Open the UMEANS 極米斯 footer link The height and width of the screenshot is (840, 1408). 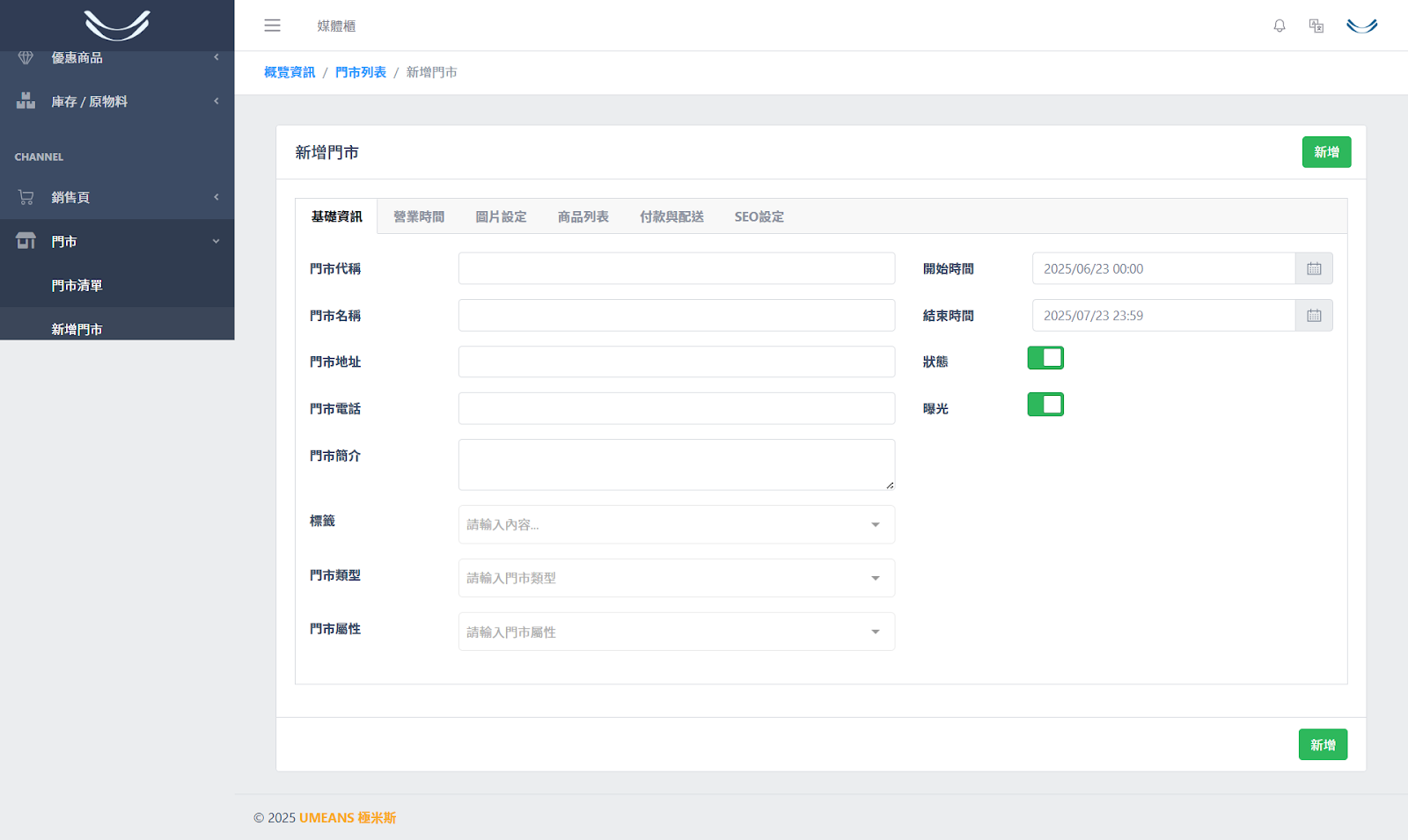click(x=348, y=818)
